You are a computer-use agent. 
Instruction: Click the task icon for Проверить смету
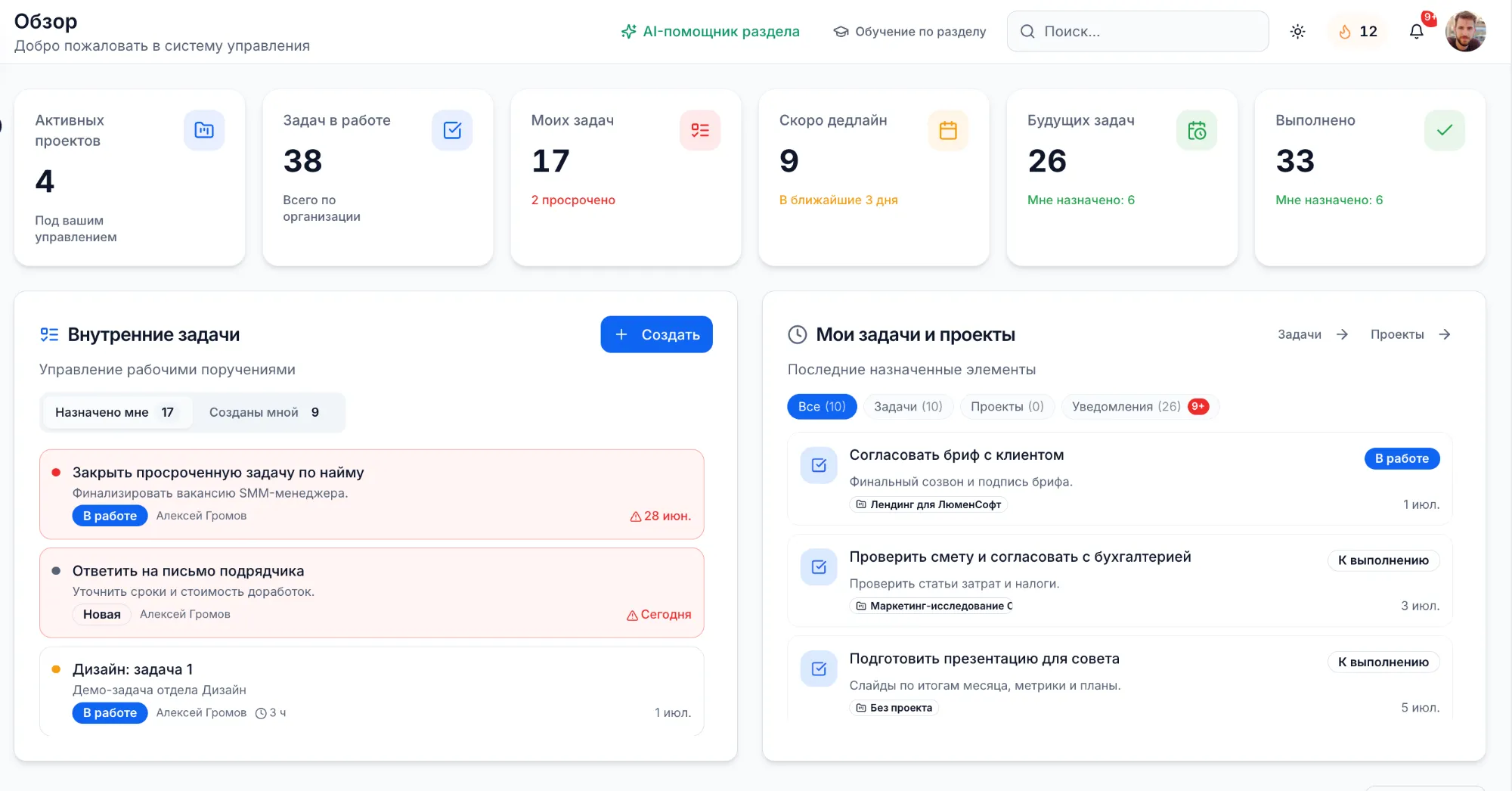click(x=819, y=567)
